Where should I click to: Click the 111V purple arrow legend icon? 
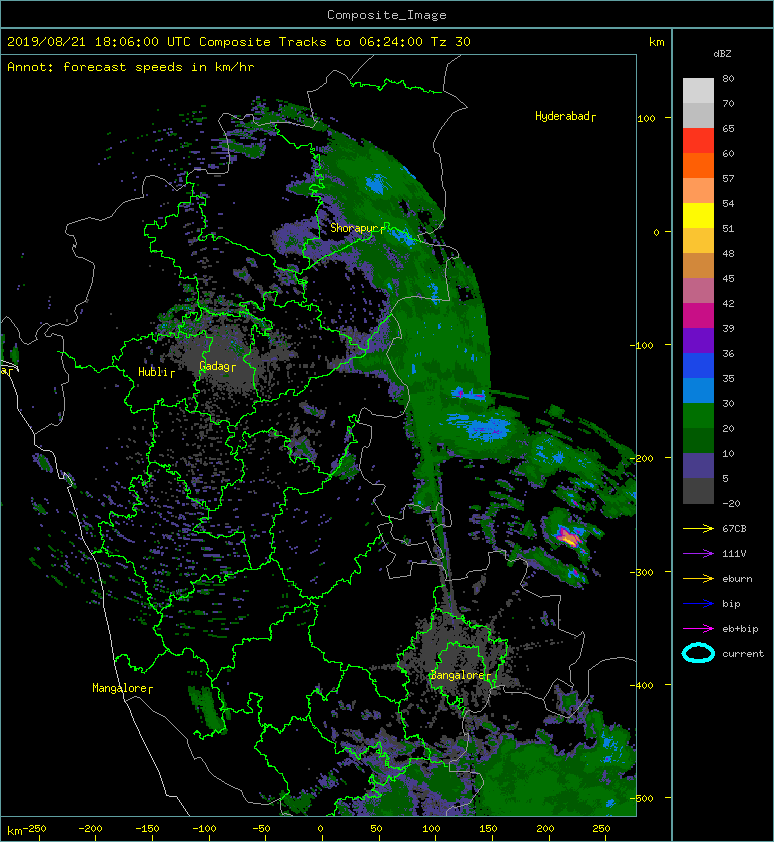point(698,554)
